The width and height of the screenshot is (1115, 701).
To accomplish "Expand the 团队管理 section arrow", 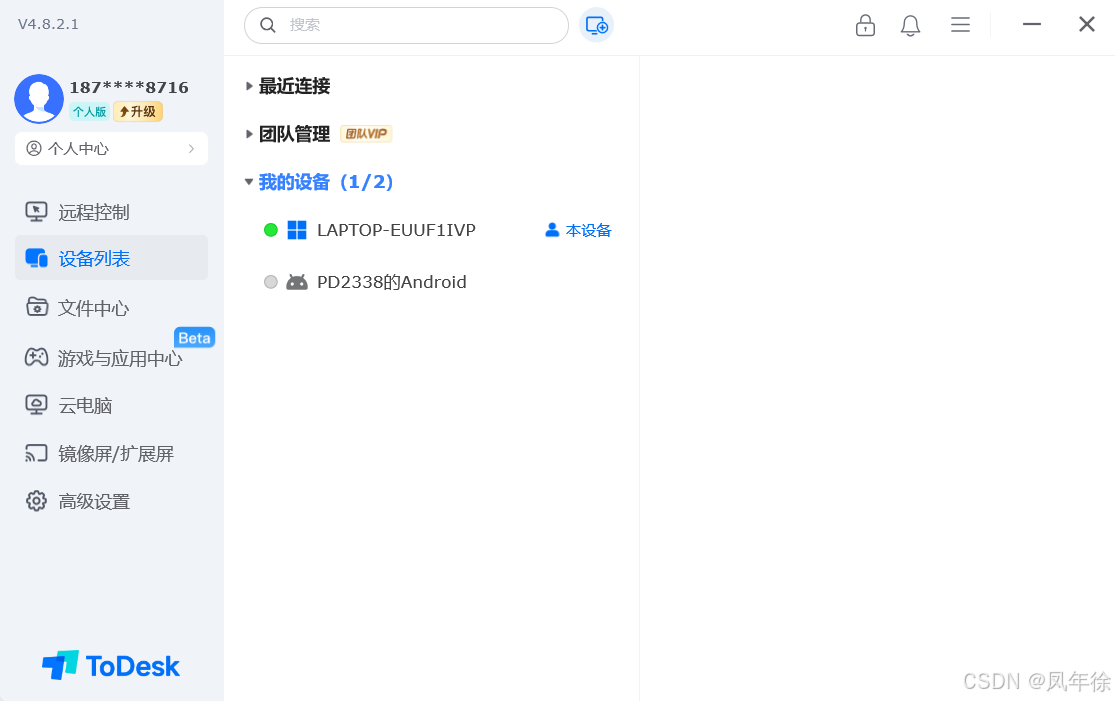I will 249,134.
